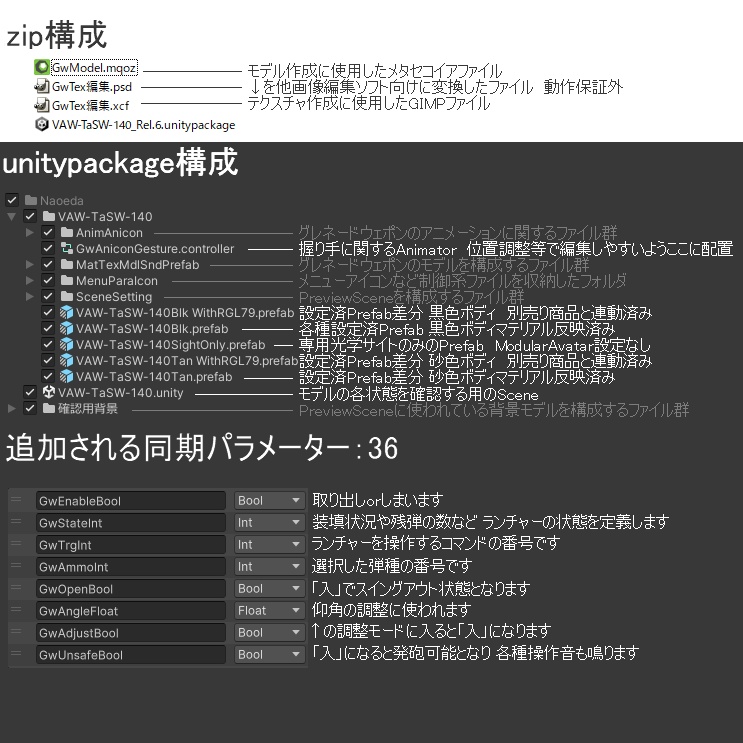The height and width of the screenshot is (743, 743).
Task: Click the Naoeda folder icon
Action: 31,200
